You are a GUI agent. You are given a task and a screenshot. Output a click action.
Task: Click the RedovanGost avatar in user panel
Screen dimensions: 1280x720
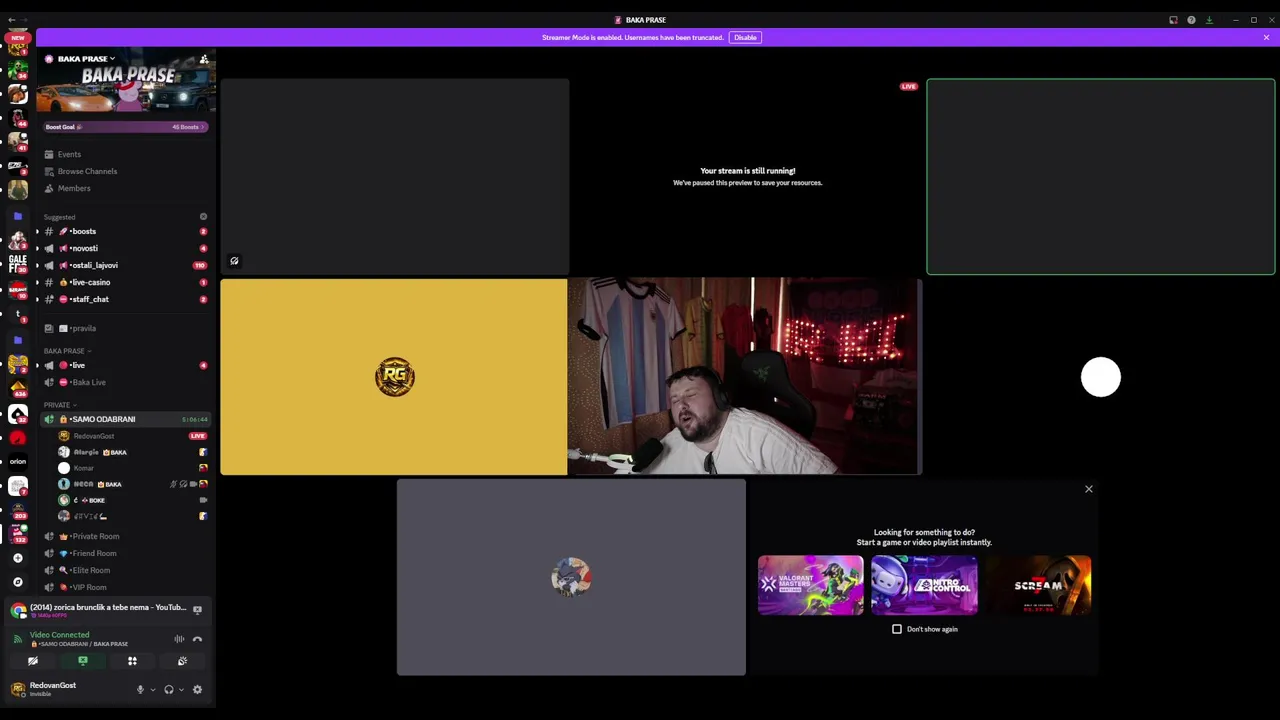[17, 689]
